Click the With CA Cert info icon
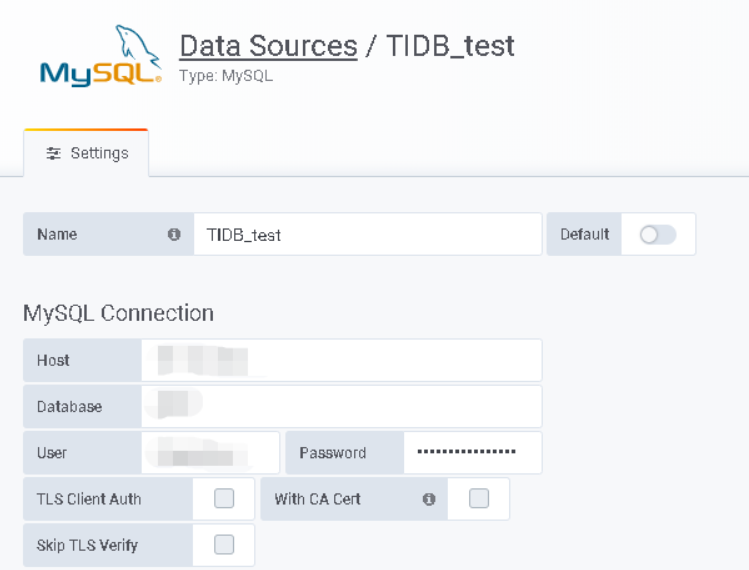 (x=429, y=499)
